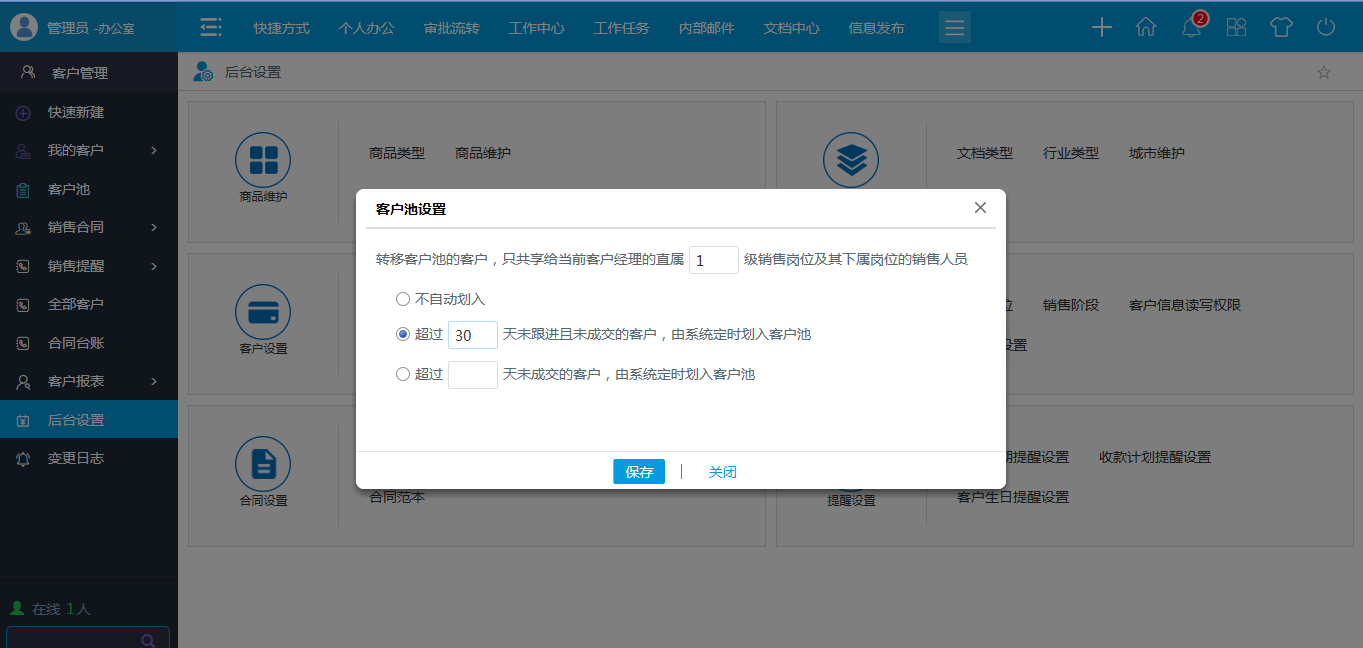Select the 不自动划入 radio option
1363x648 pixels.
coord(403,299)
